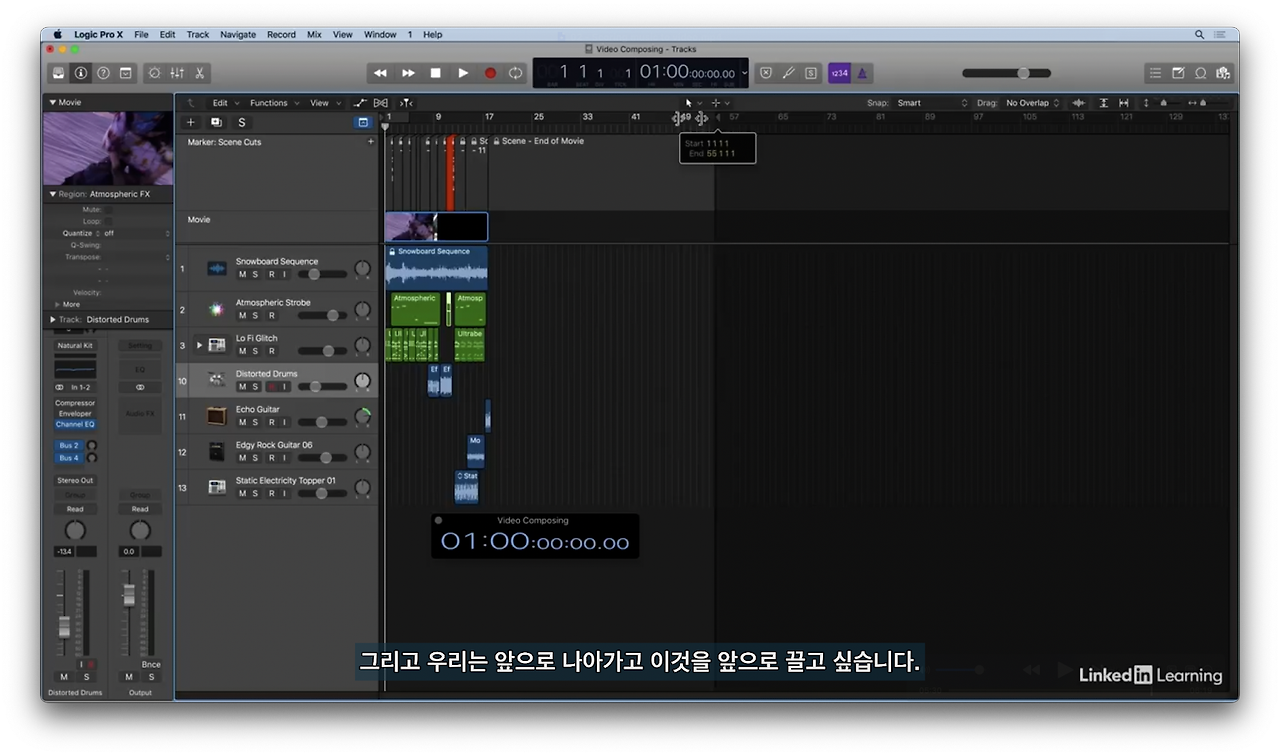The image size is (1280, 756).
Task: Toggle the Flex bowtie icon
Action: (x=381, y=103)
